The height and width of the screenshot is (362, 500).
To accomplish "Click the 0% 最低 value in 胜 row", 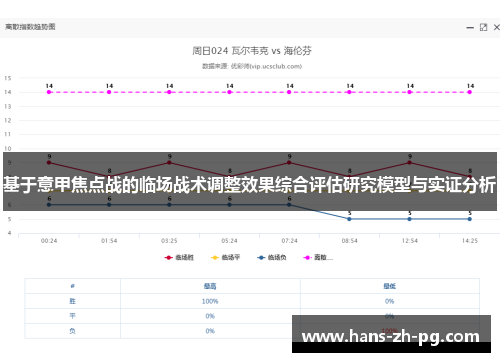I will 389,301.
